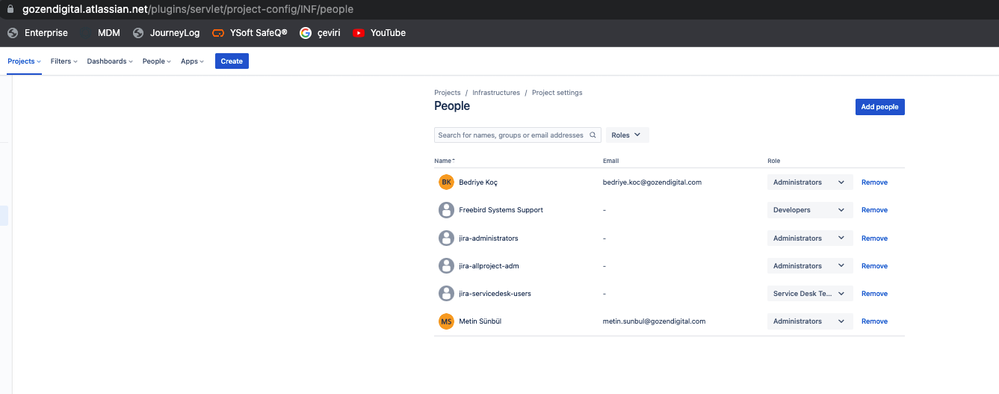The image size is (999, 394).
Task: Click the search magnifier icon in People search
Action: pyautogui.click(x=593, y=135)
